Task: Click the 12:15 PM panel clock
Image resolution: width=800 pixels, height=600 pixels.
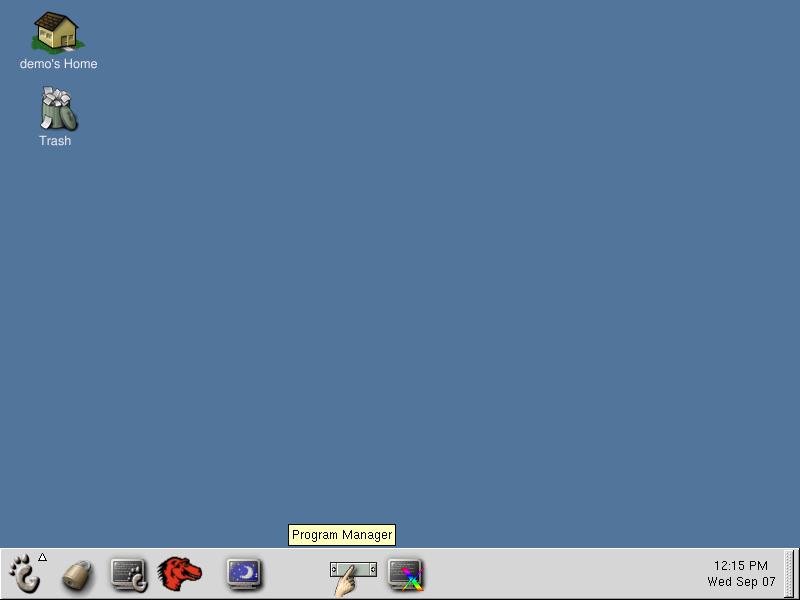Action: point(741,573)
